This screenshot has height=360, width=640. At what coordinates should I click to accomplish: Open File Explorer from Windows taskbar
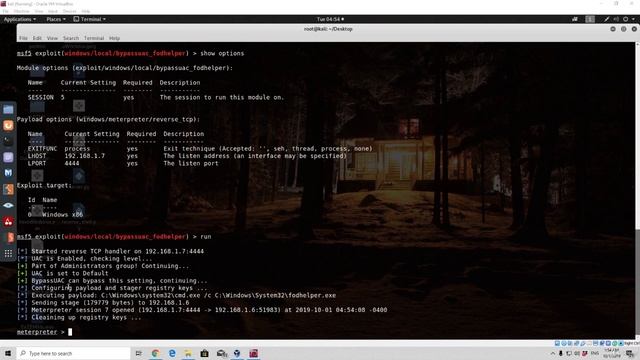click(188, 353)
